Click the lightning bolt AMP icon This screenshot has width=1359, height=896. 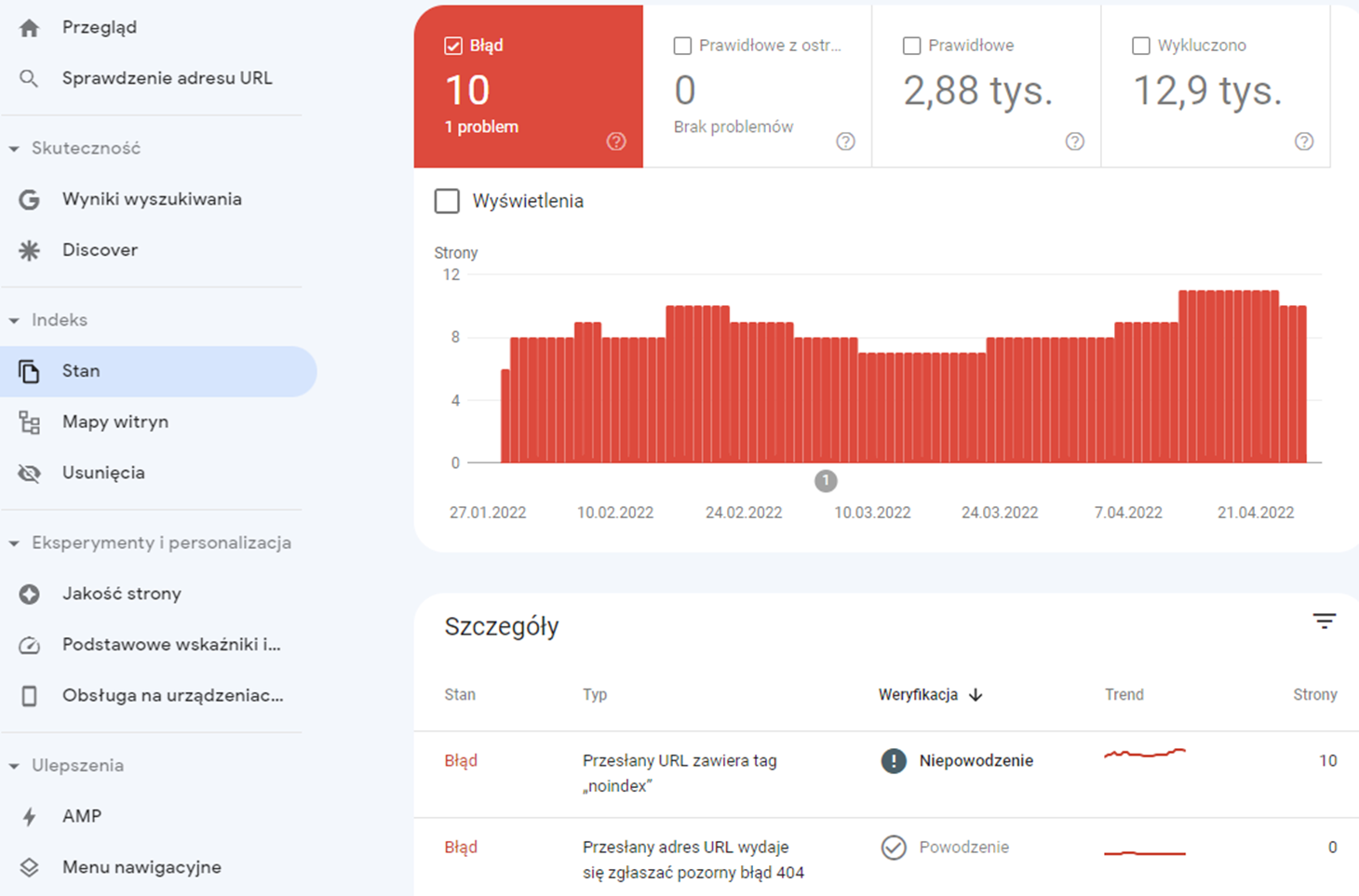pyautogui.click(x=29, y=817)
